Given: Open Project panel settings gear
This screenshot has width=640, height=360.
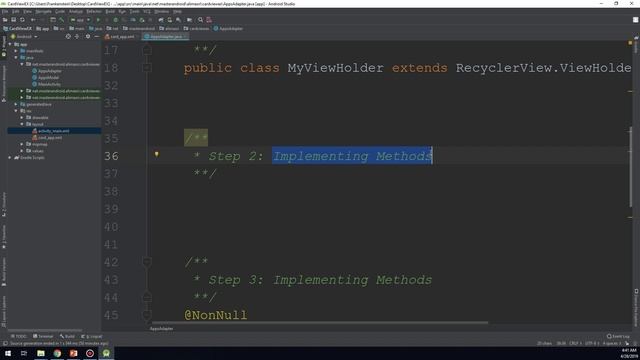Looking at the screenshot, I should (87, 36).
